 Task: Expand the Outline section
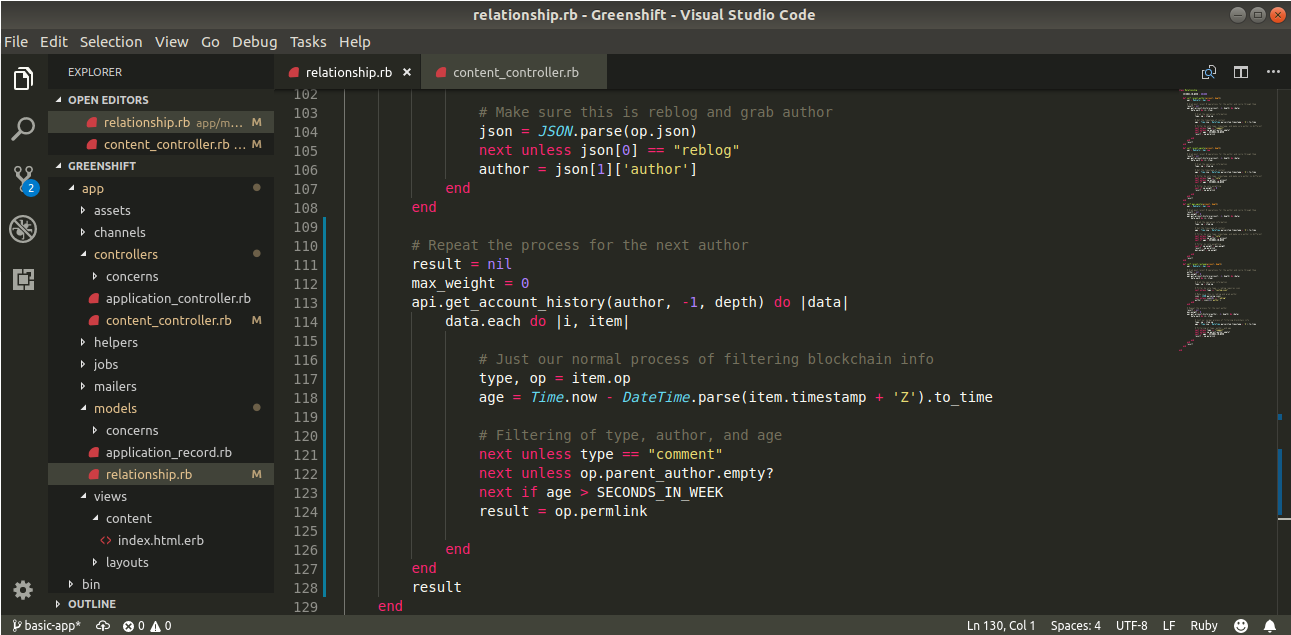pyautogui.click(x=161, y=604)
